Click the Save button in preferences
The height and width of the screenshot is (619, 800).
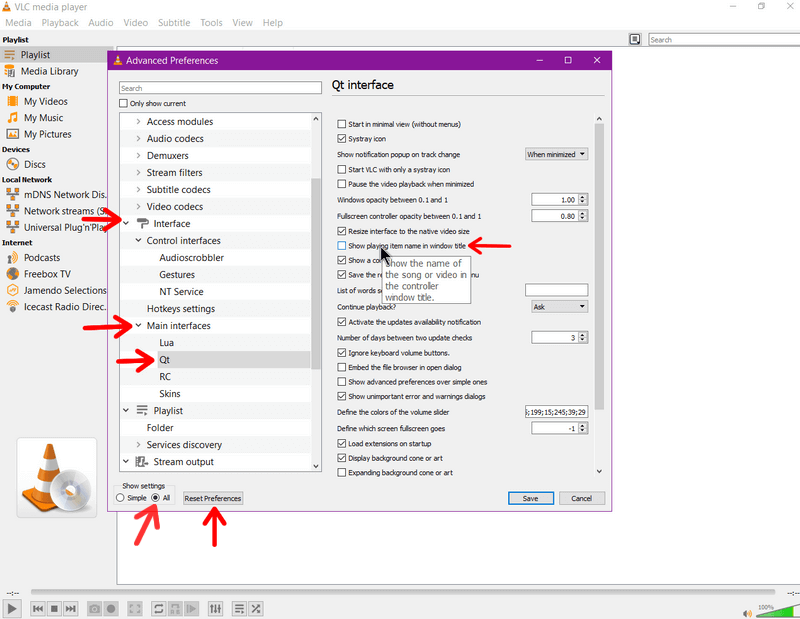tap(531, 499)
